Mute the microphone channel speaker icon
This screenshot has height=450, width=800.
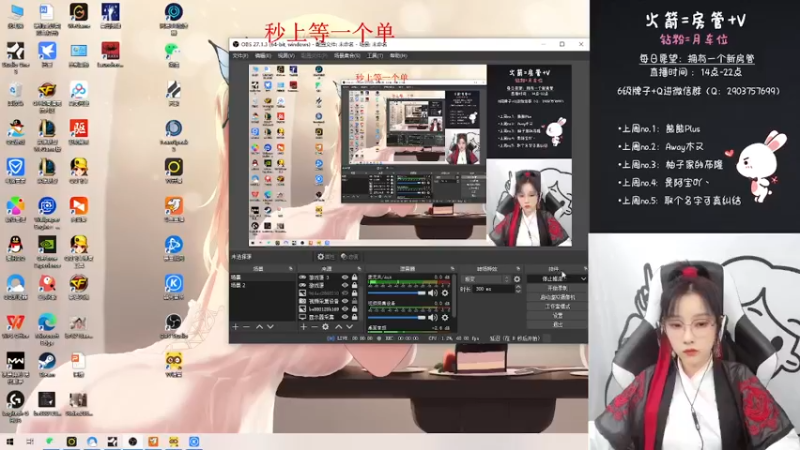433,293
